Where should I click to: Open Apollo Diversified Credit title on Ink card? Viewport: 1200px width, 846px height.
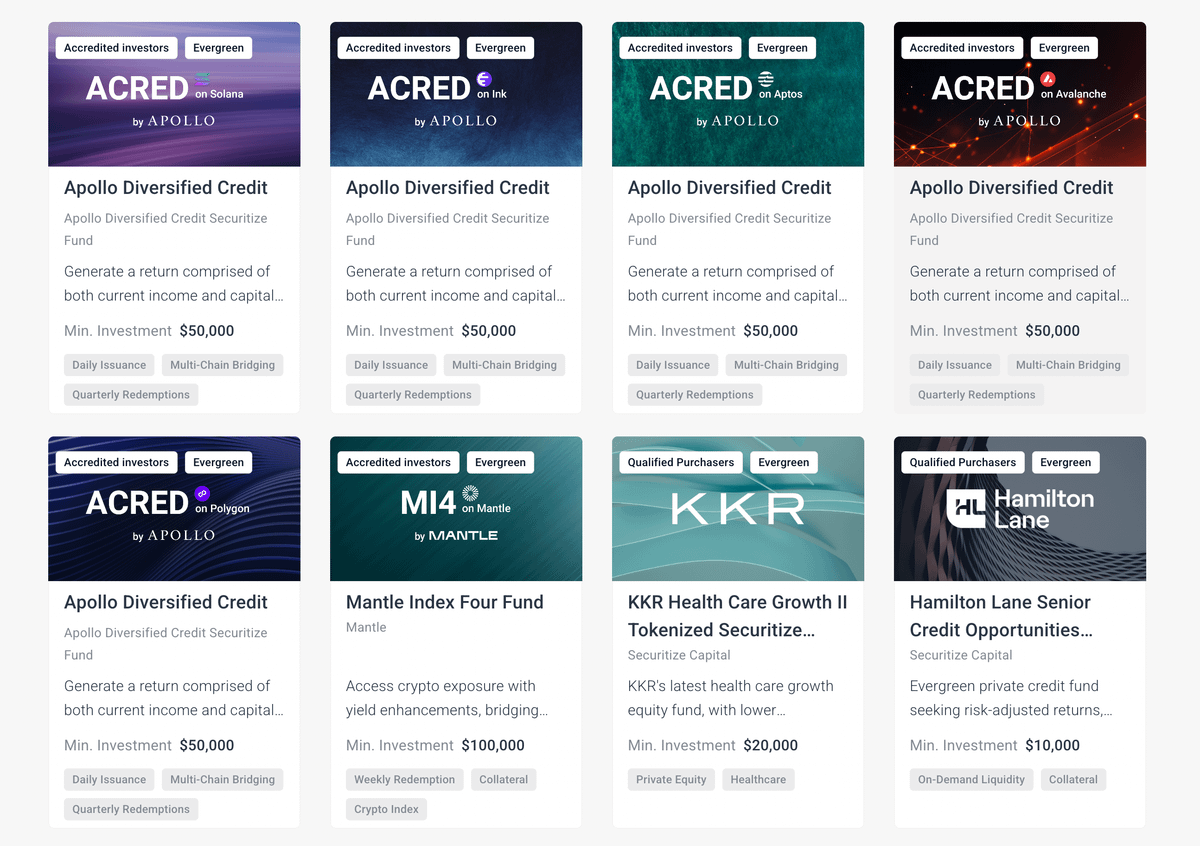coord(448,188)
